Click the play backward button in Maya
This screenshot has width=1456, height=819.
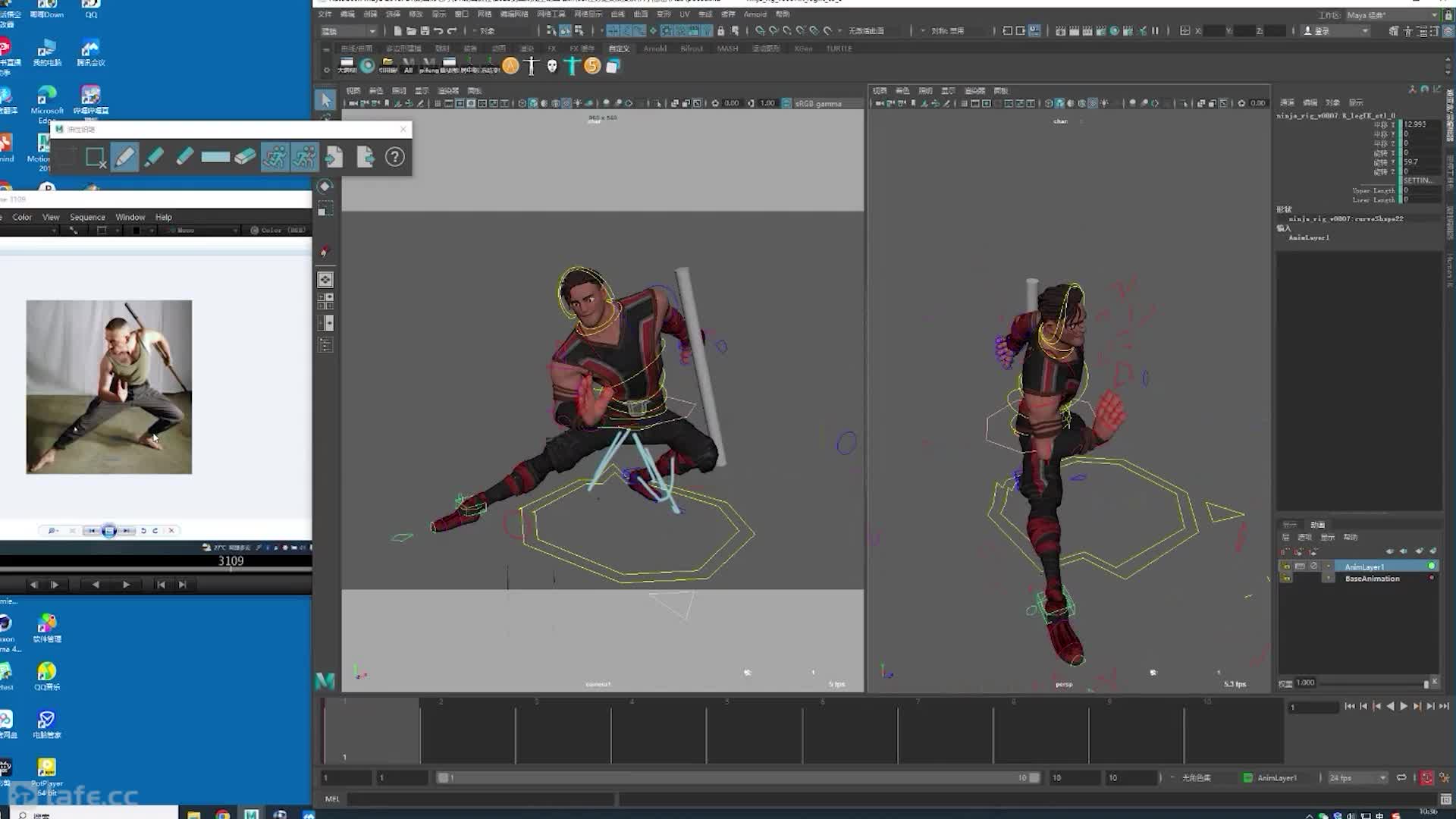1390,706
